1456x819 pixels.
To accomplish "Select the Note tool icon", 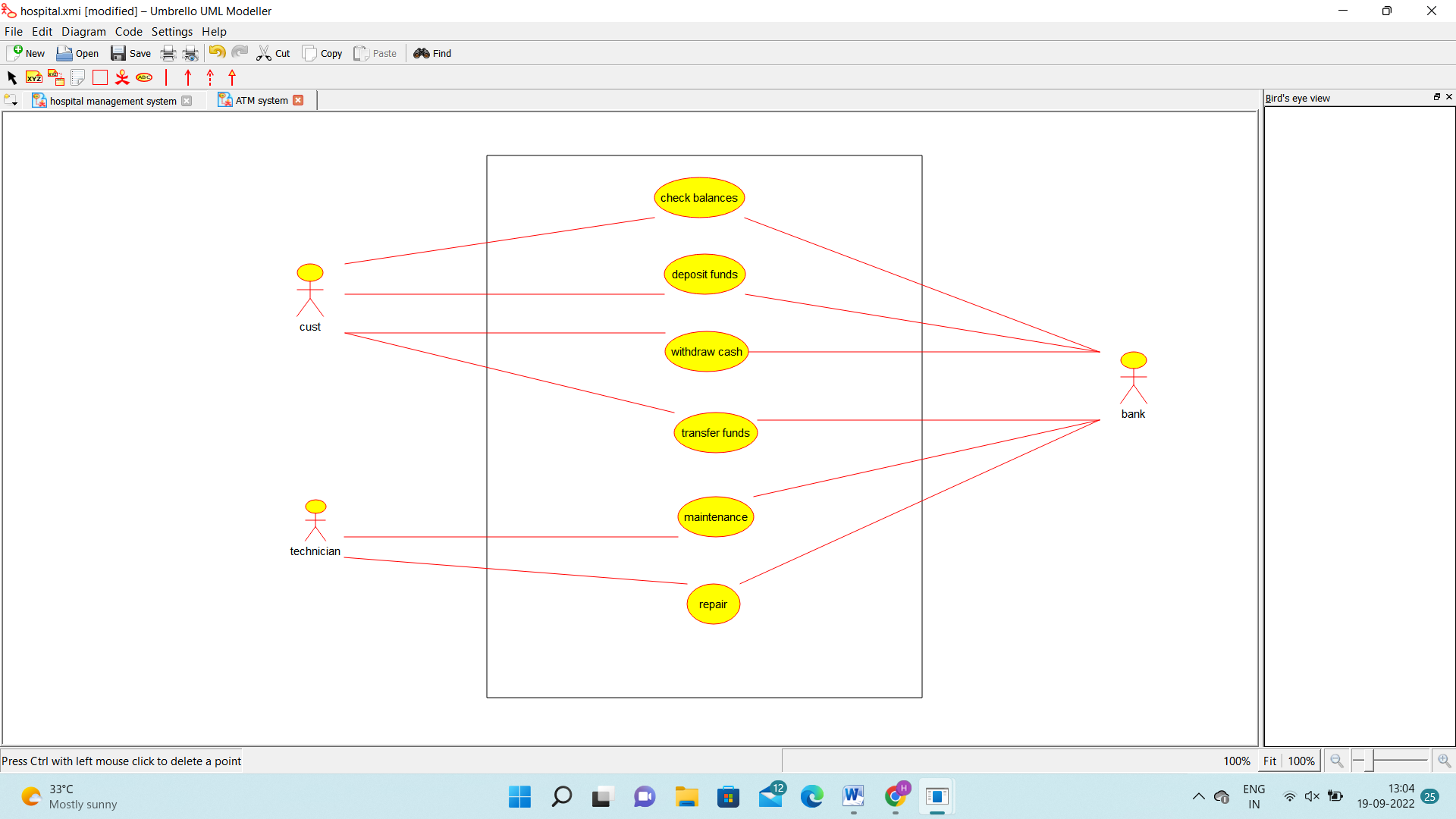I will (77, 77).
